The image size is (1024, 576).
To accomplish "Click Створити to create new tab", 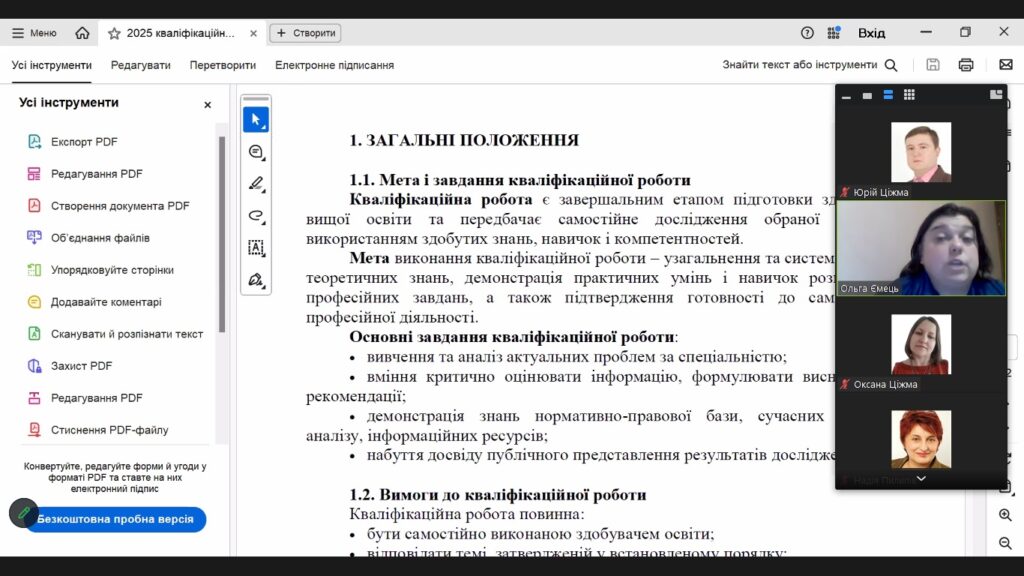I will coord(306,33).
